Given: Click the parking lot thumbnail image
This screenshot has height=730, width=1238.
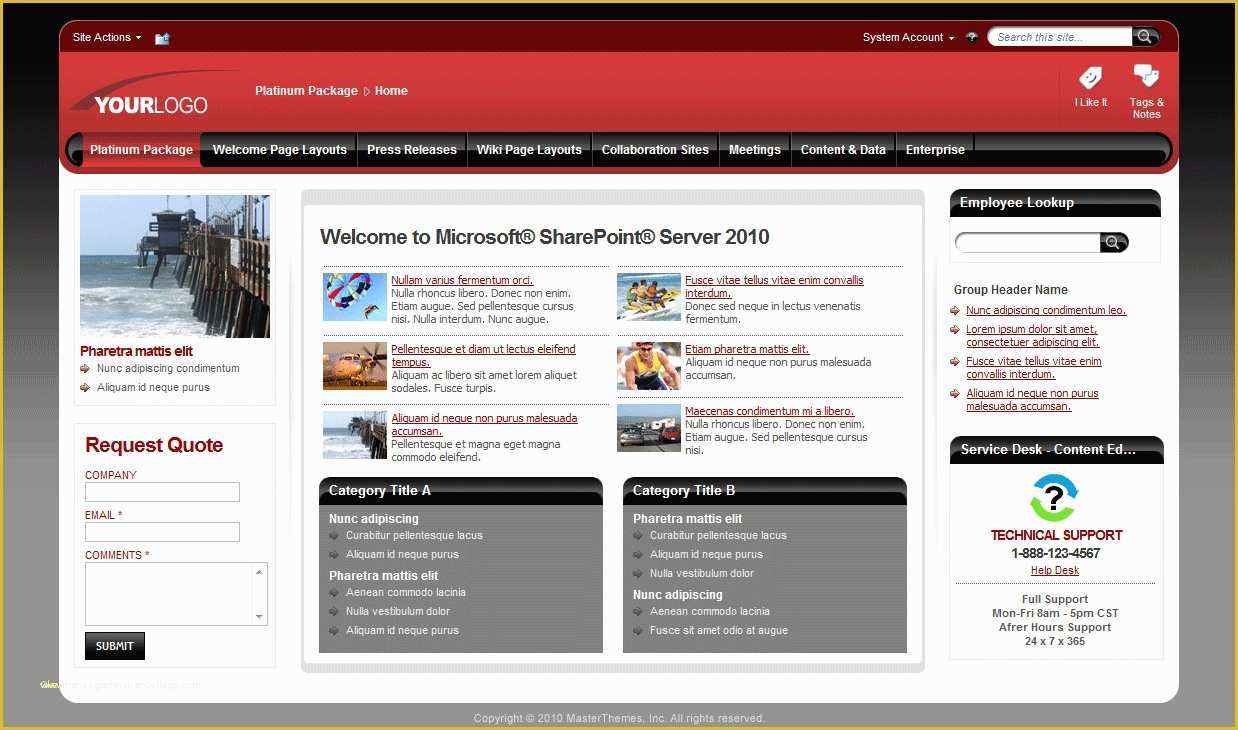Looking at the screenshot, I should coord(649,428).
